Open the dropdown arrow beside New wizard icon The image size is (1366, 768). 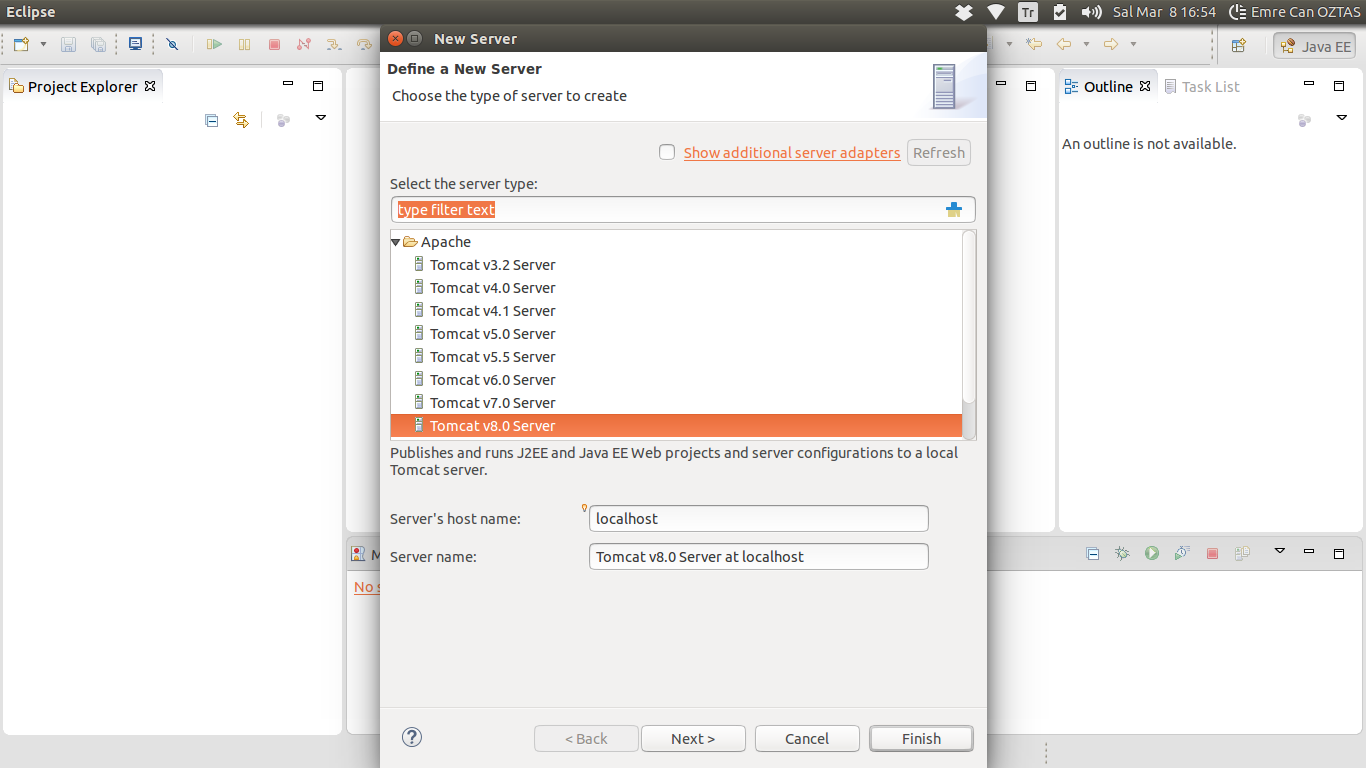43,45
